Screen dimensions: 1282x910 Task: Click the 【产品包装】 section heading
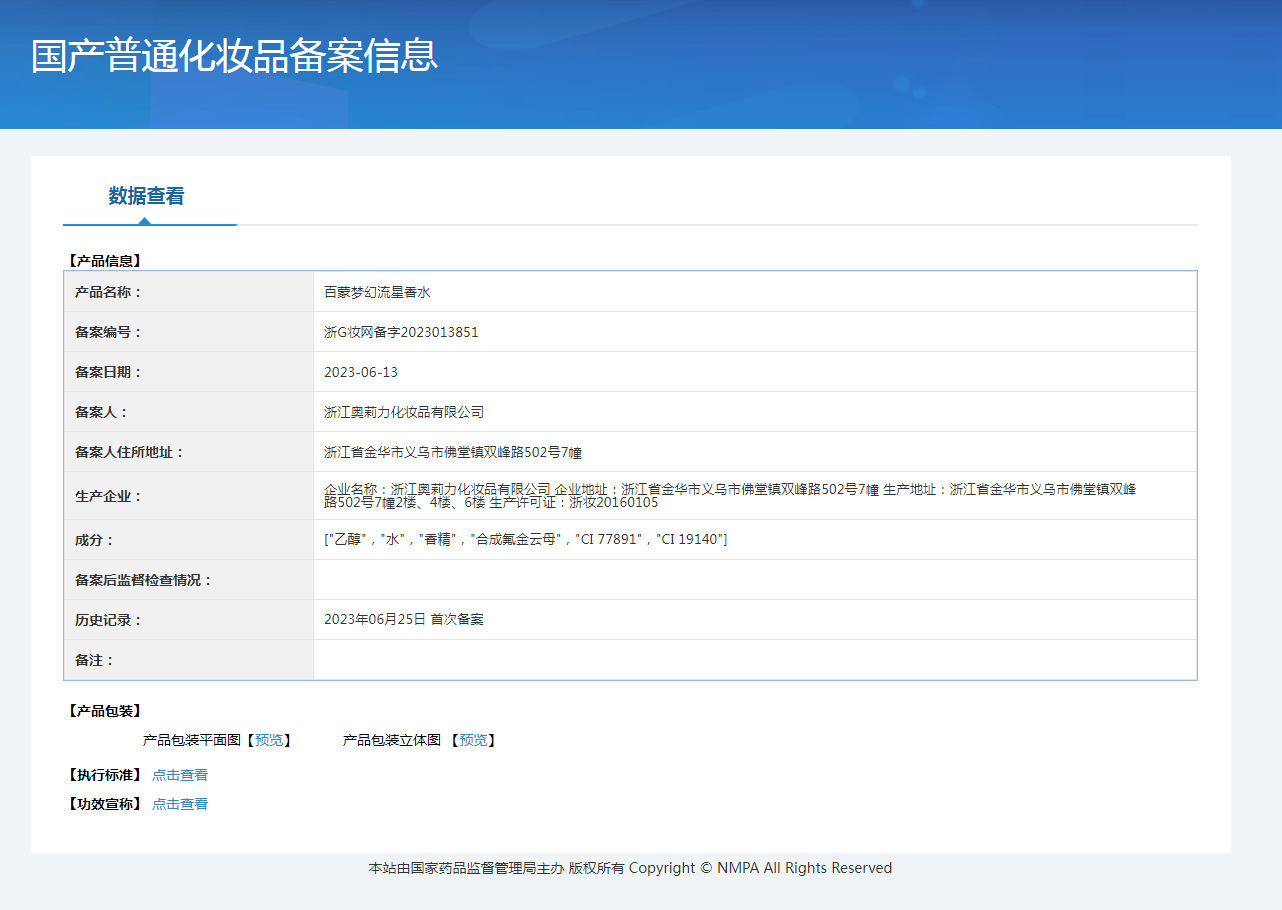104,711
